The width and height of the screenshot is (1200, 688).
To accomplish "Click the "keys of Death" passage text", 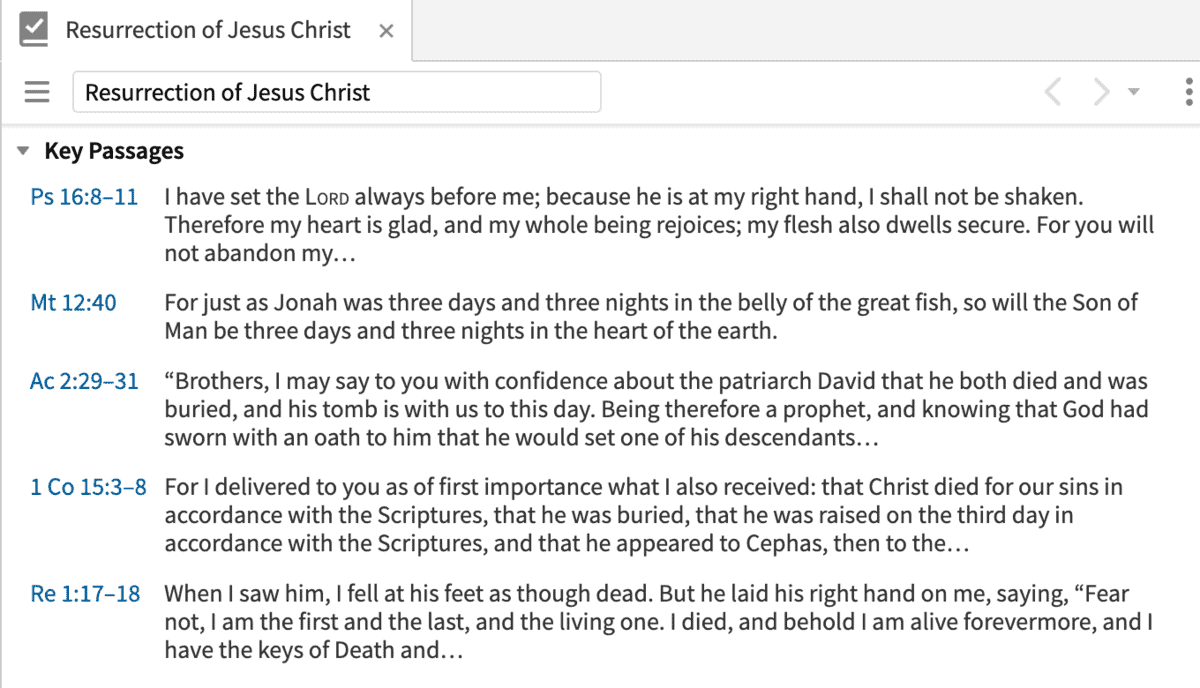I will pos(658,622).
